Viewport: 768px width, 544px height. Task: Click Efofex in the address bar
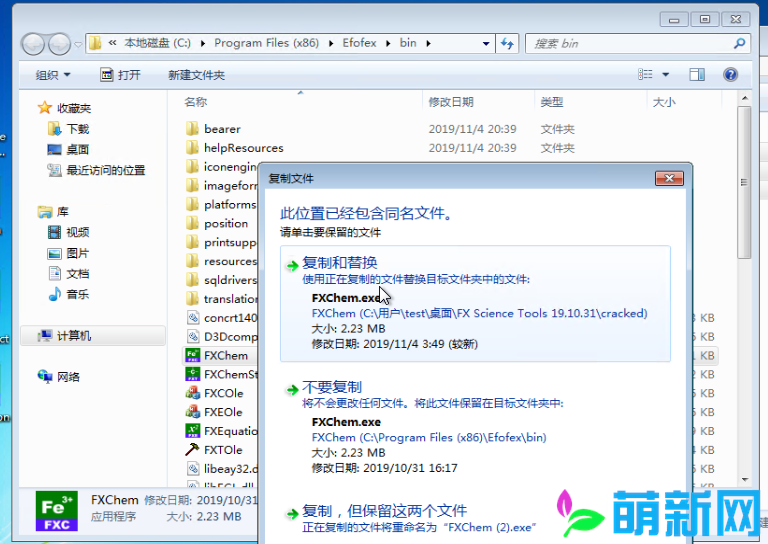pyautogui.click(x=360, y=43)
